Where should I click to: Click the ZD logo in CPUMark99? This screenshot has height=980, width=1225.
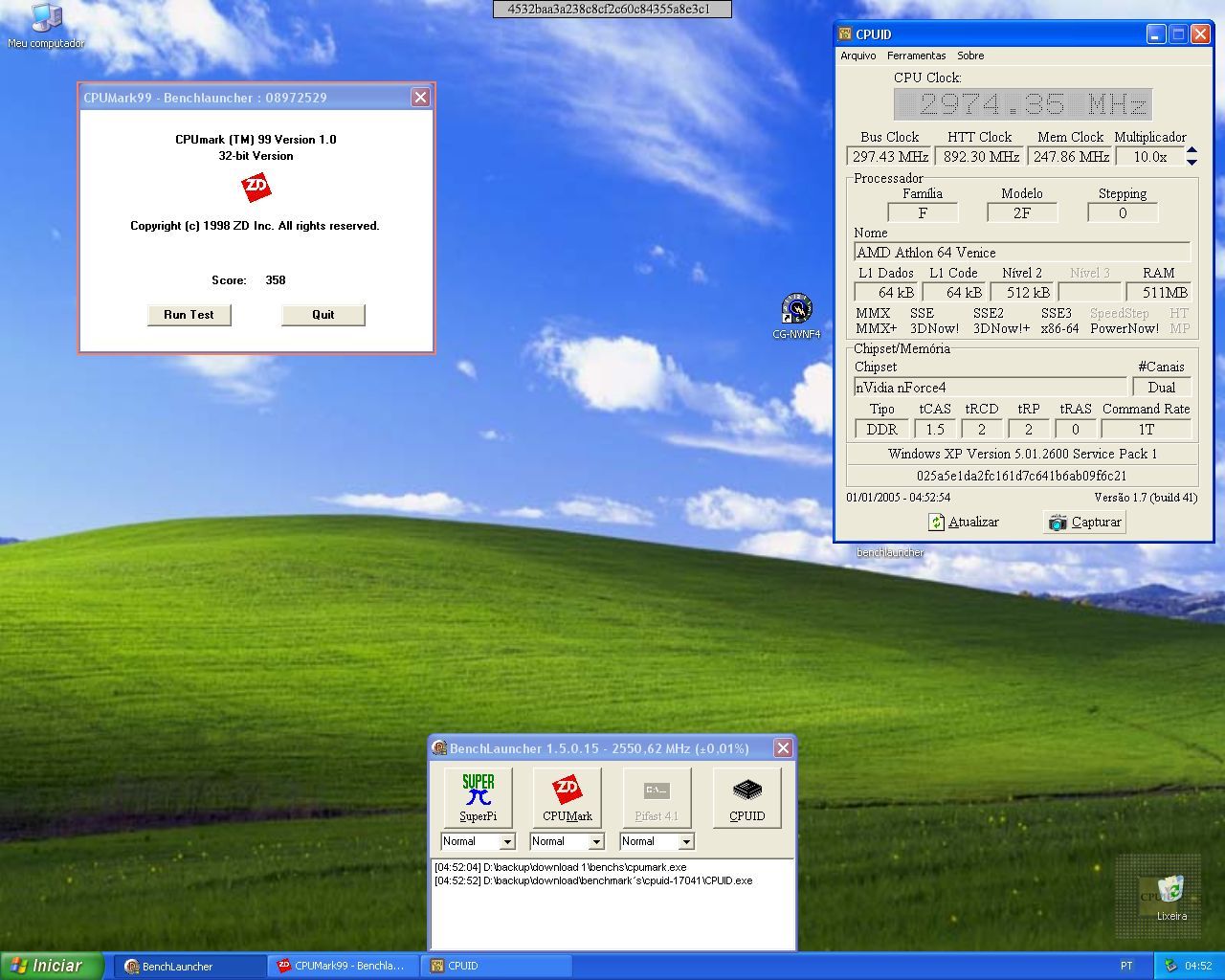pyautogui.click(x=256, y=187)
